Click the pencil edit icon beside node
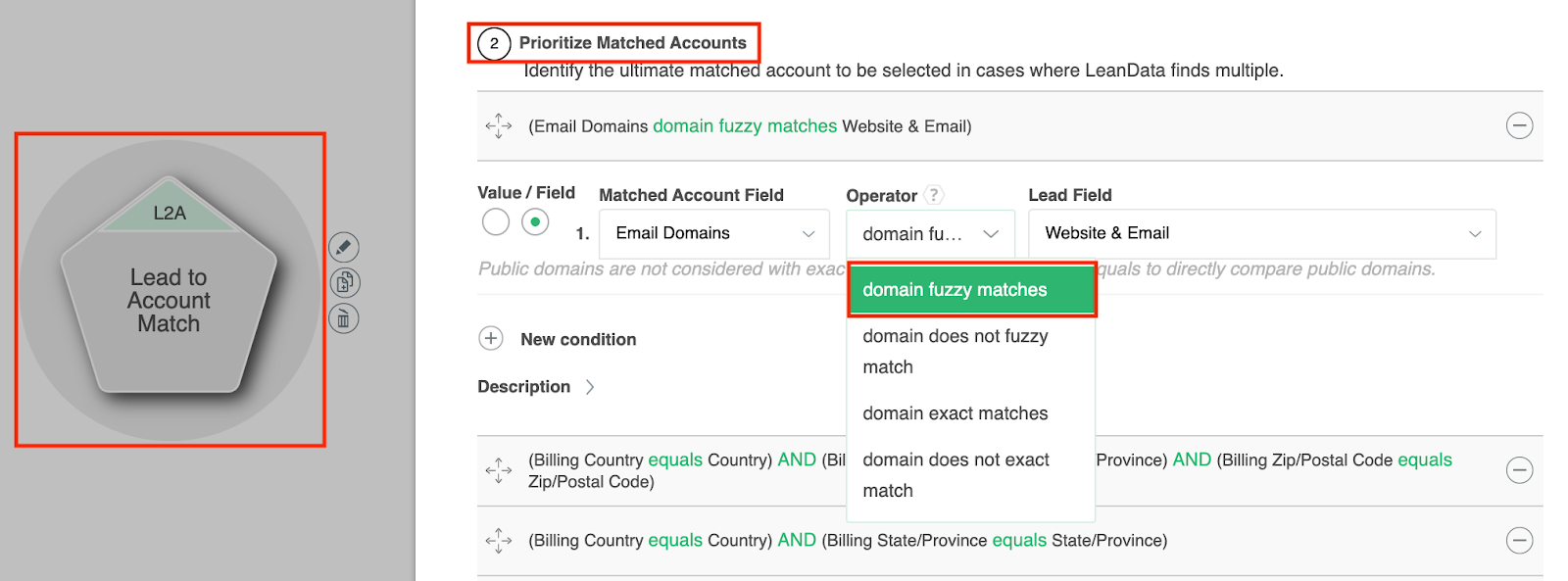The image size is (1568, 581). point(343,247)
